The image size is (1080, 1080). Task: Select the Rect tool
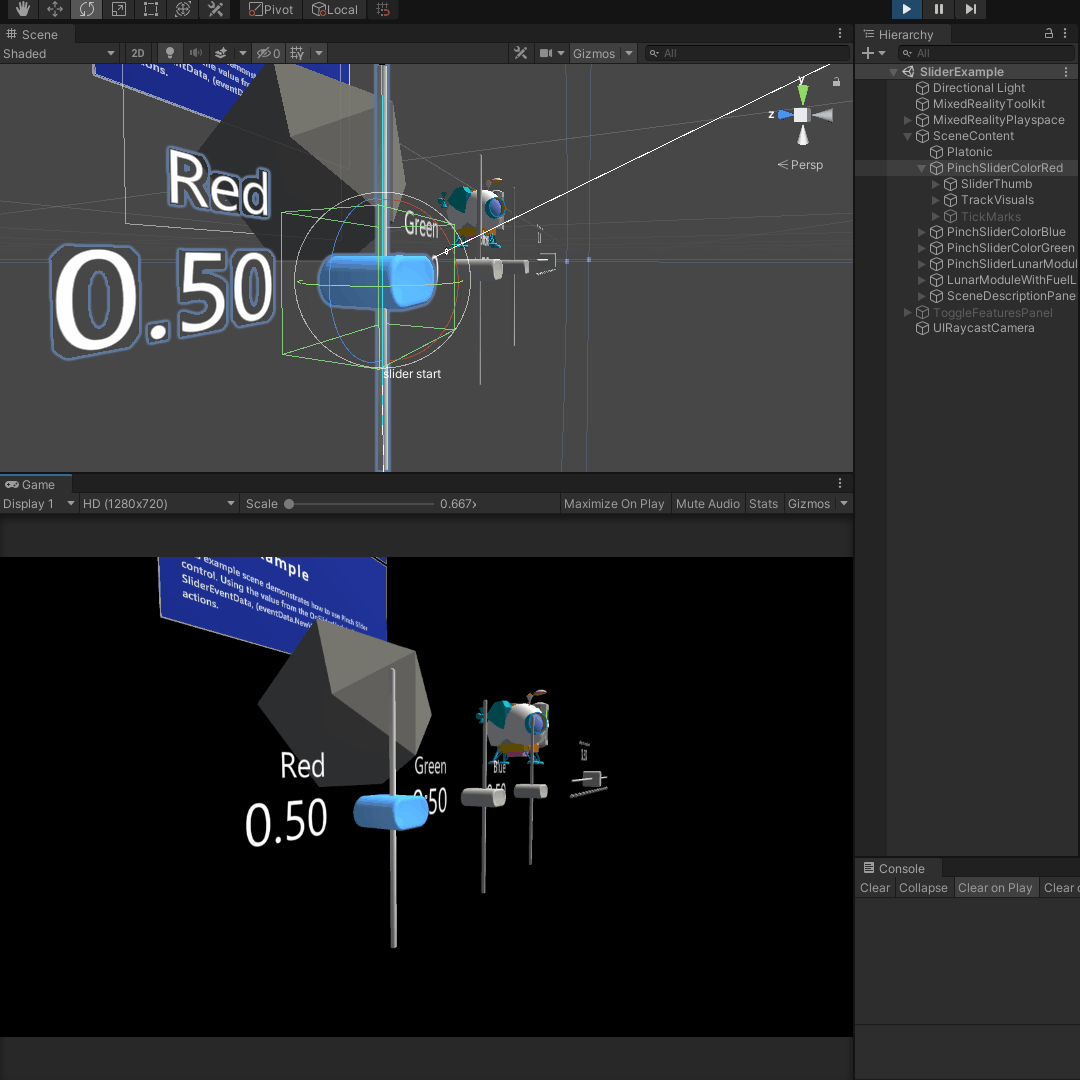(x=151, y=9)
